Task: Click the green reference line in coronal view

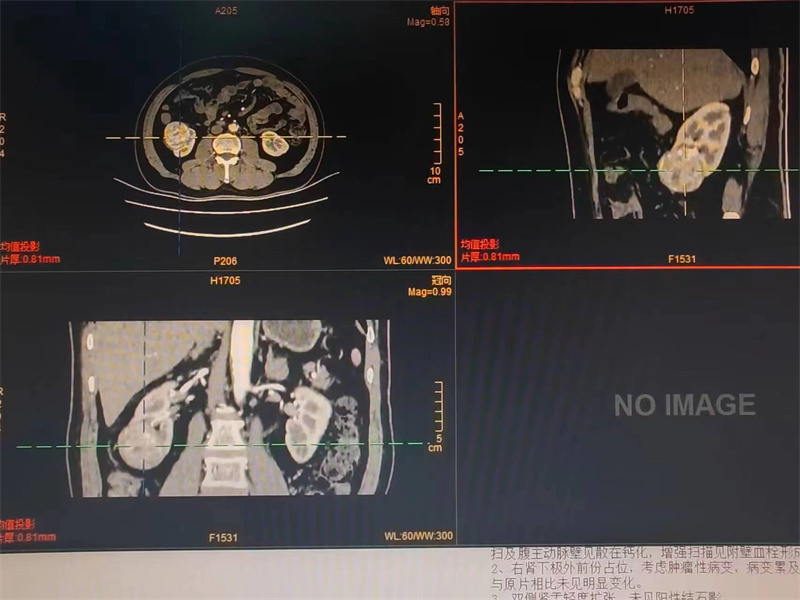Action: coord(219,445)
